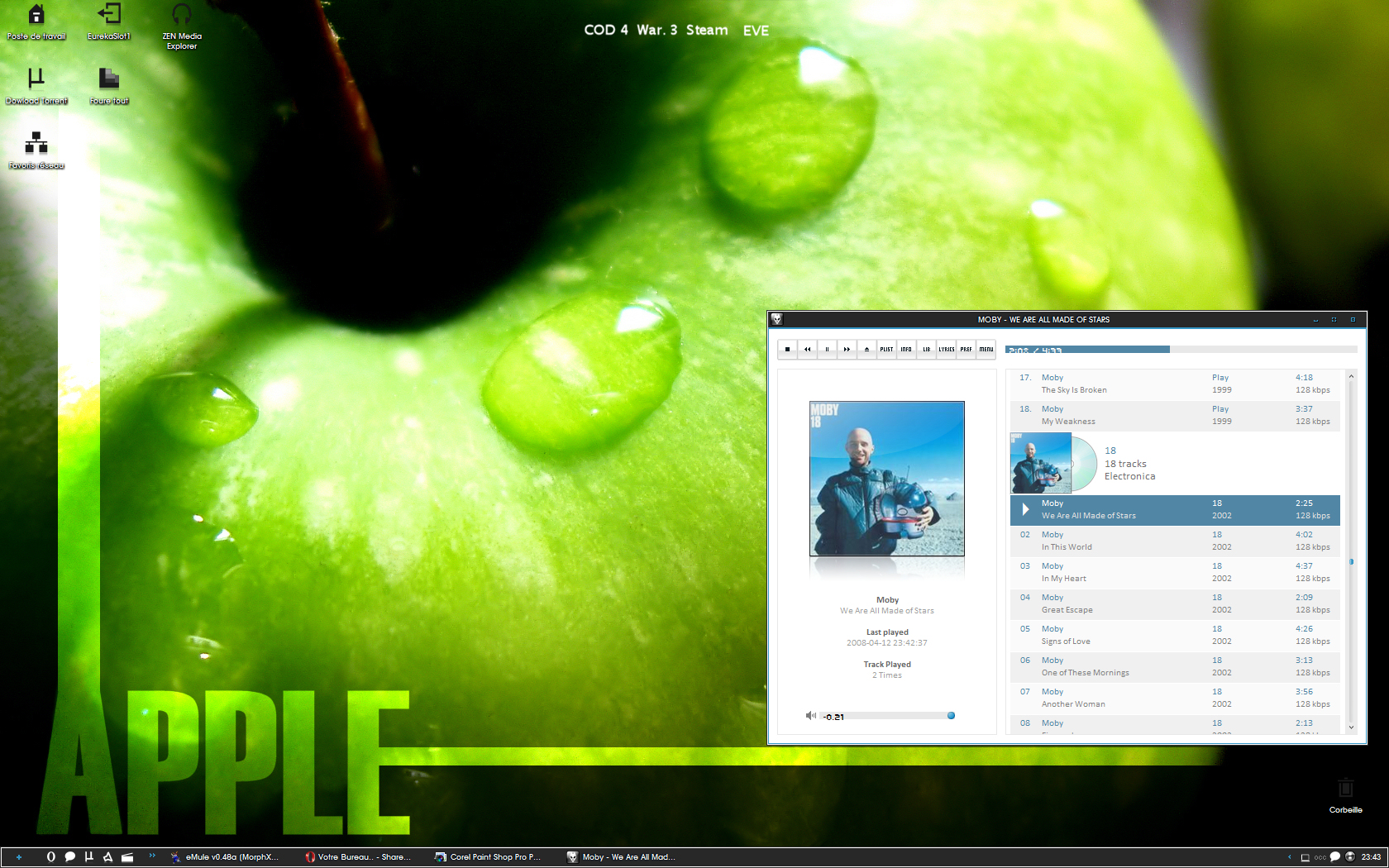Click the round globe tray icon
Viewport: 1389px width, 868px height.
(x=1350, y=857)
